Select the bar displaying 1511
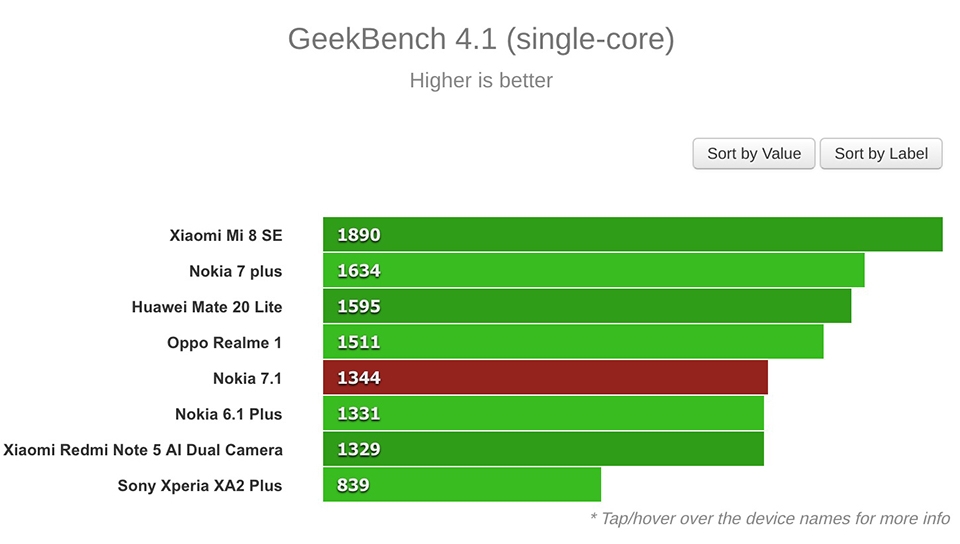The image size is (960, 544). point(573,342)
